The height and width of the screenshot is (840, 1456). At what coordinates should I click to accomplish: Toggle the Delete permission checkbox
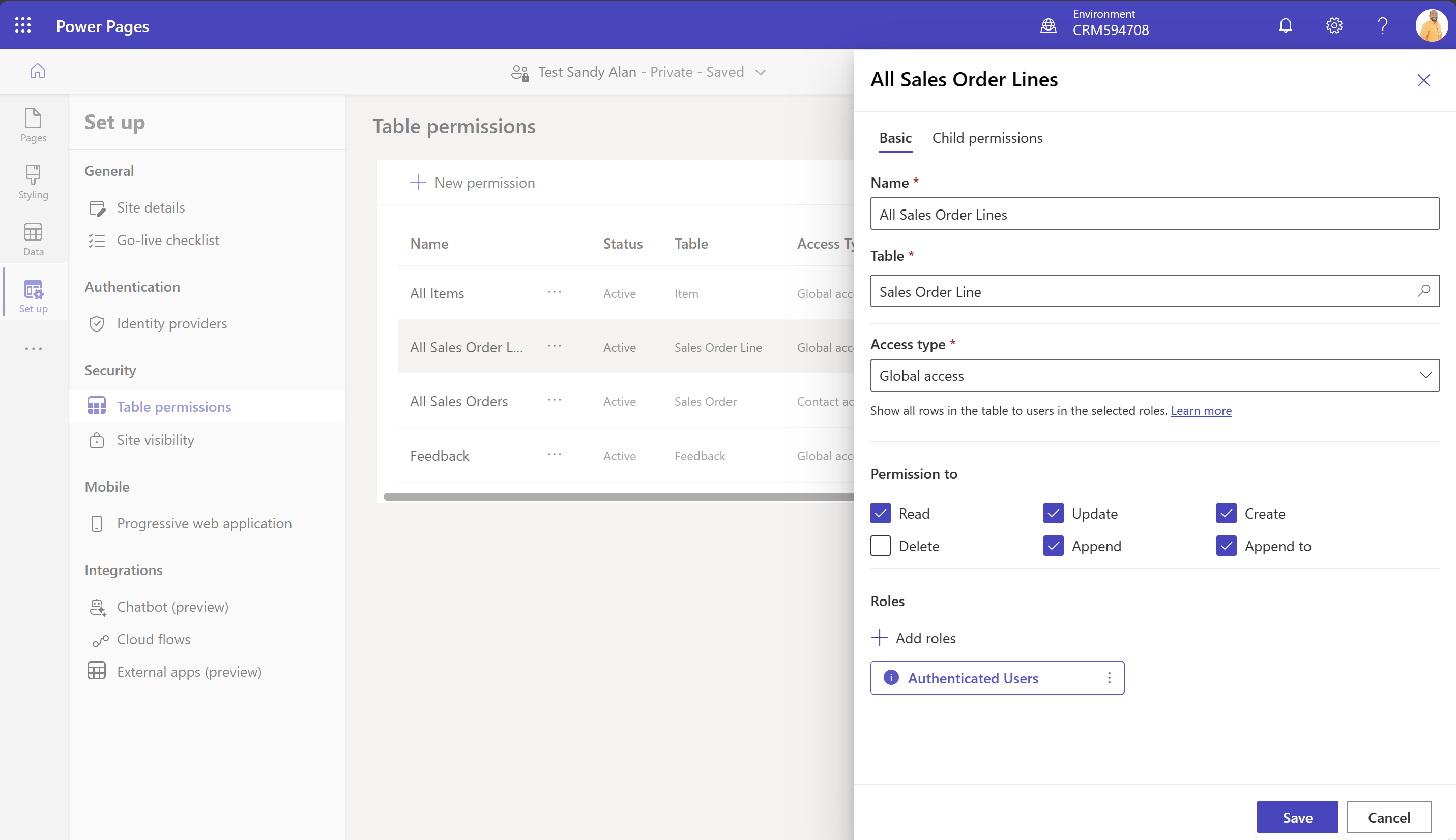880,546
